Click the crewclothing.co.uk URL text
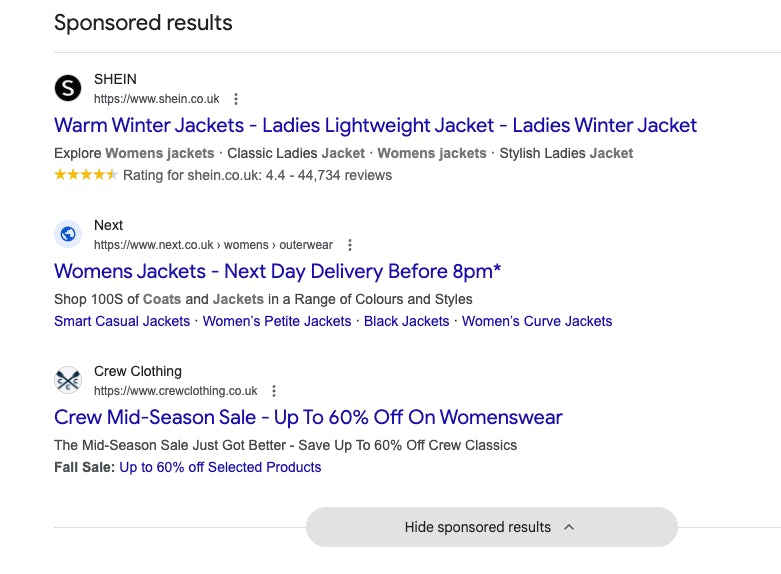Viewport: 781px width, 574px height. coord(176,391)
